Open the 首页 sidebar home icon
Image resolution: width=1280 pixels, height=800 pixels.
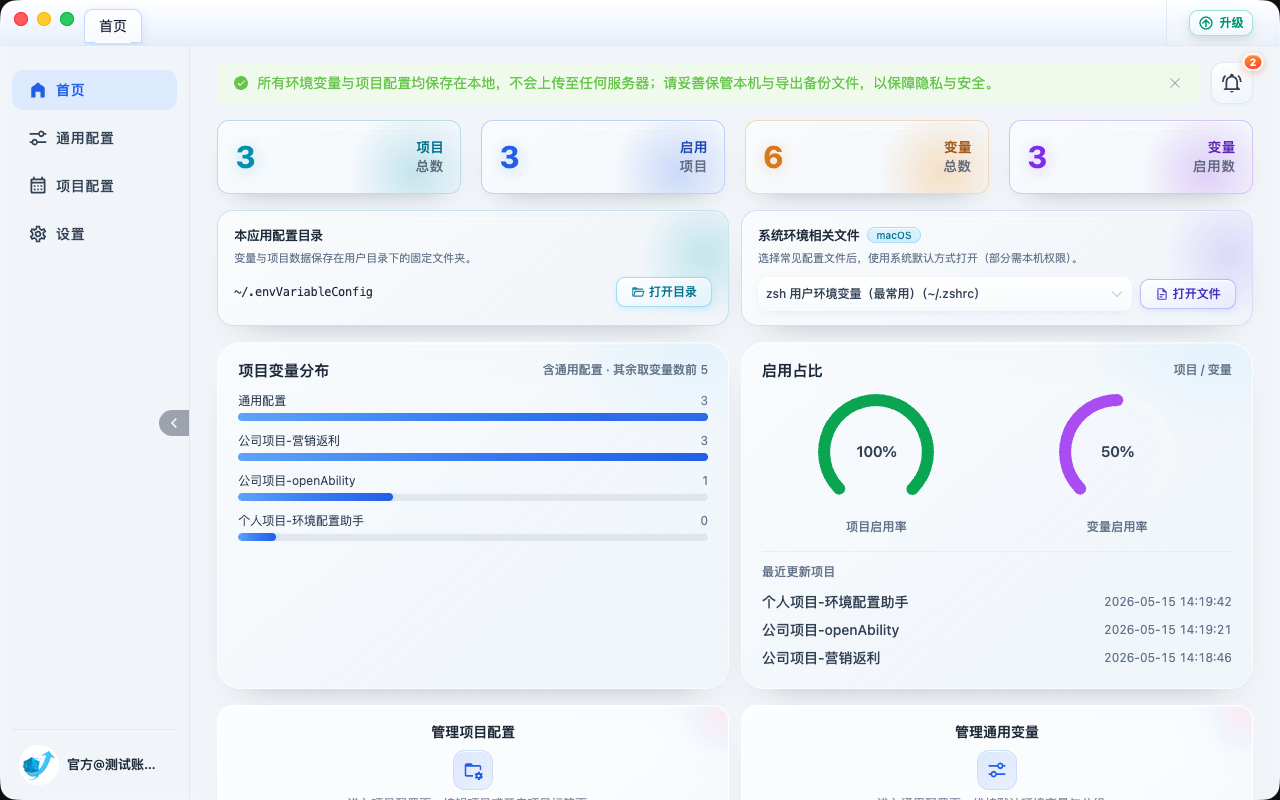[38, 90]
